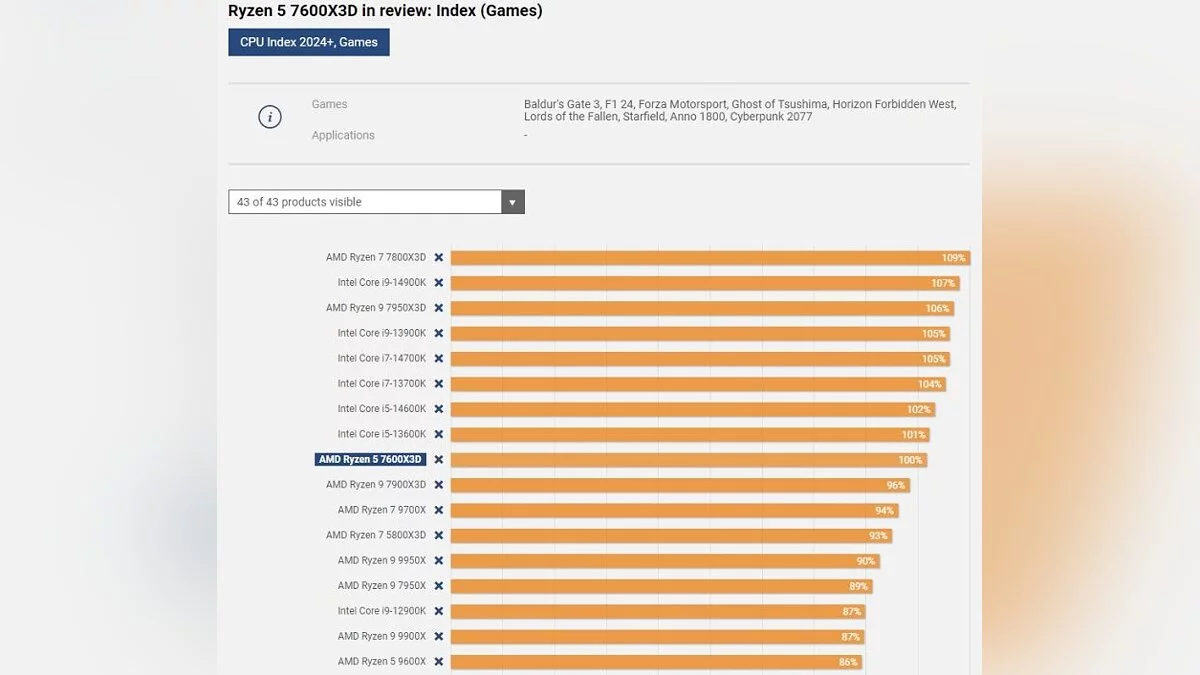Screen dimensions: 1200x675
Task: Remove Intel Core i7-14700K with its X icon
Action: (x=438, y=359)
